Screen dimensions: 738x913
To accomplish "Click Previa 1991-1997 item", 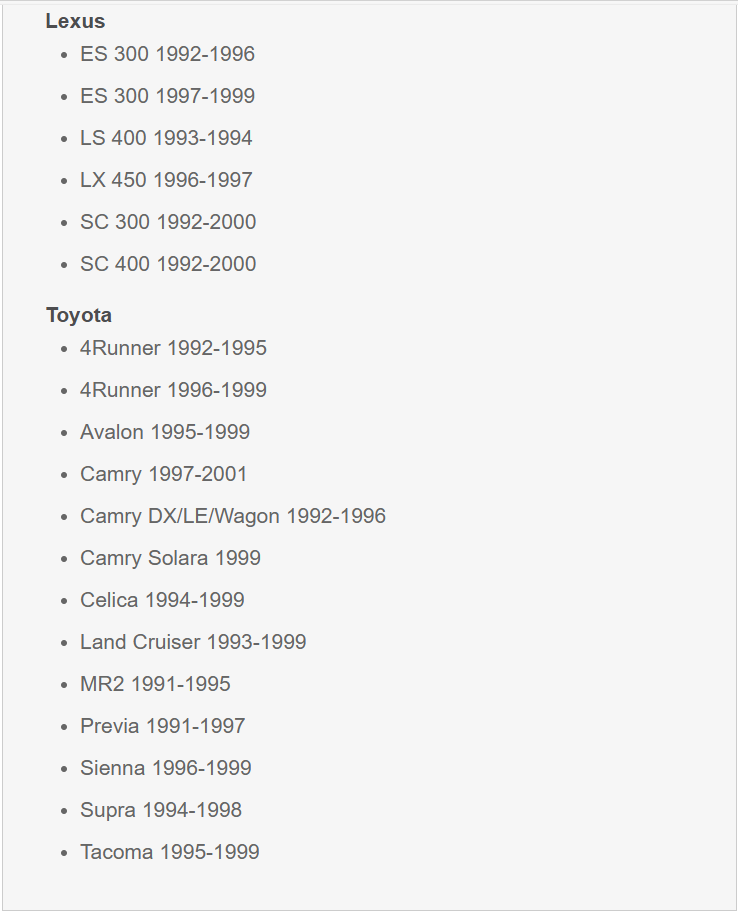I will tap(163, 726).
